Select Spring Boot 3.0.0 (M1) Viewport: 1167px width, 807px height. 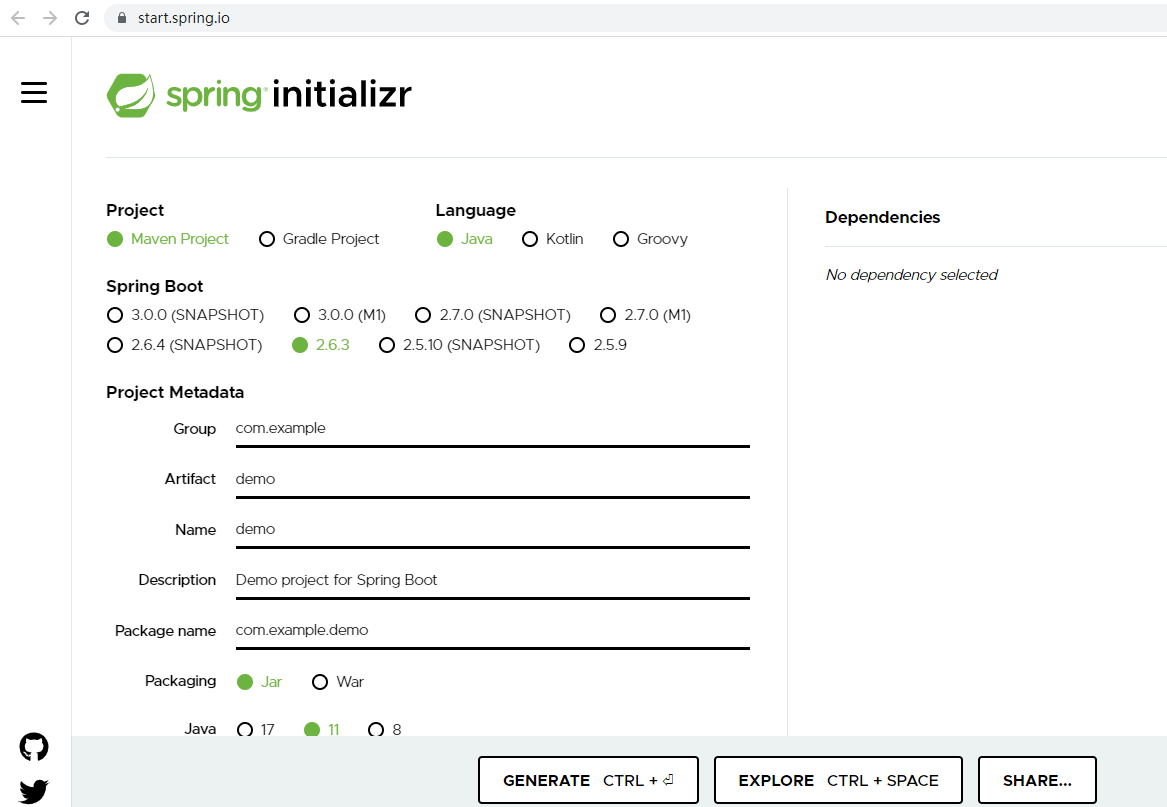click(339, 315)
